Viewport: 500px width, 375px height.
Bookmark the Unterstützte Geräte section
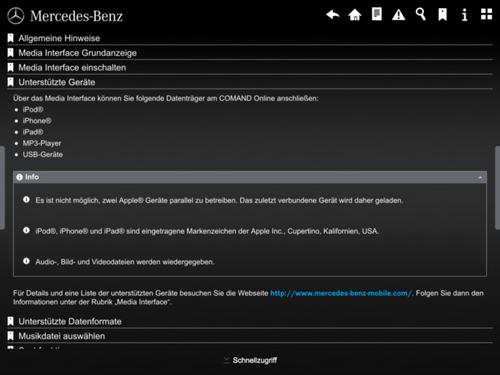coord(11,82)
